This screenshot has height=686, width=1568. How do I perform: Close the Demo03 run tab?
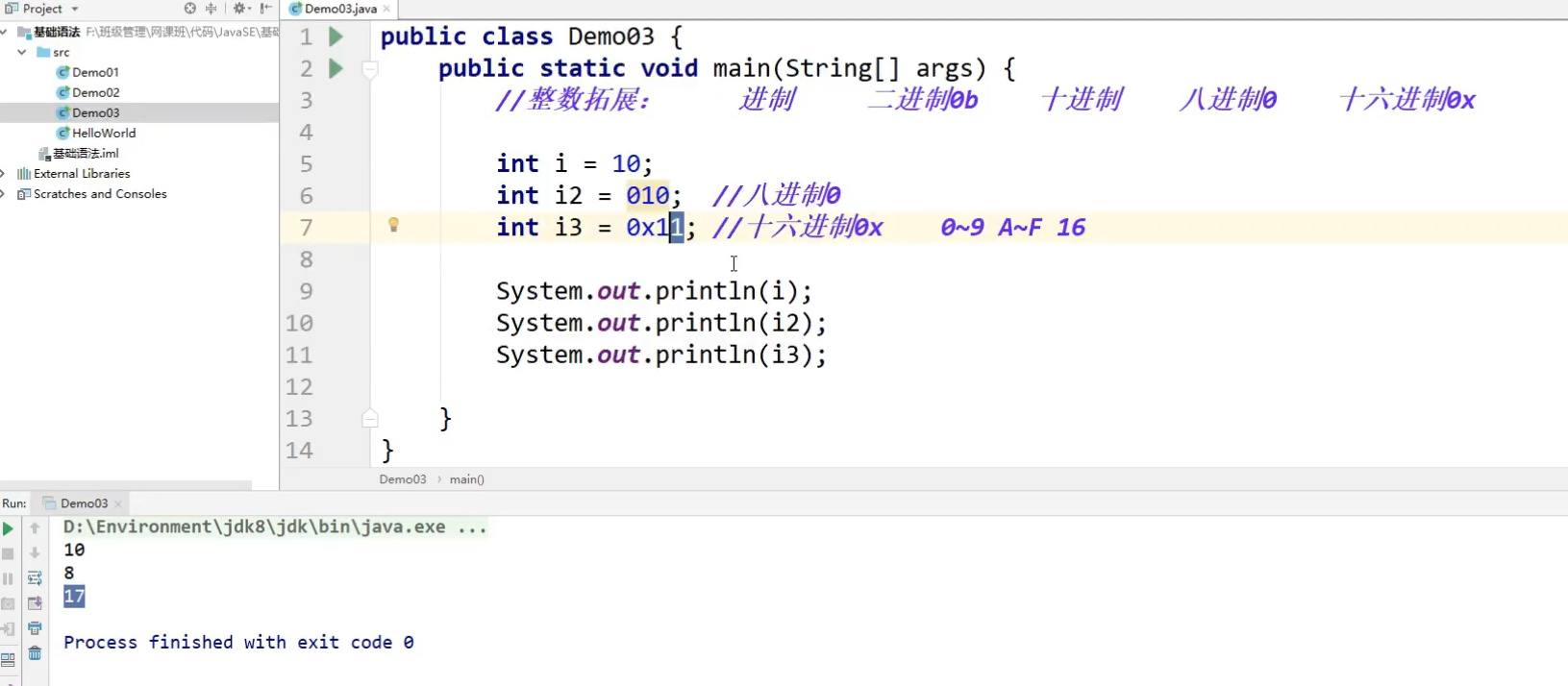point(118,503)
